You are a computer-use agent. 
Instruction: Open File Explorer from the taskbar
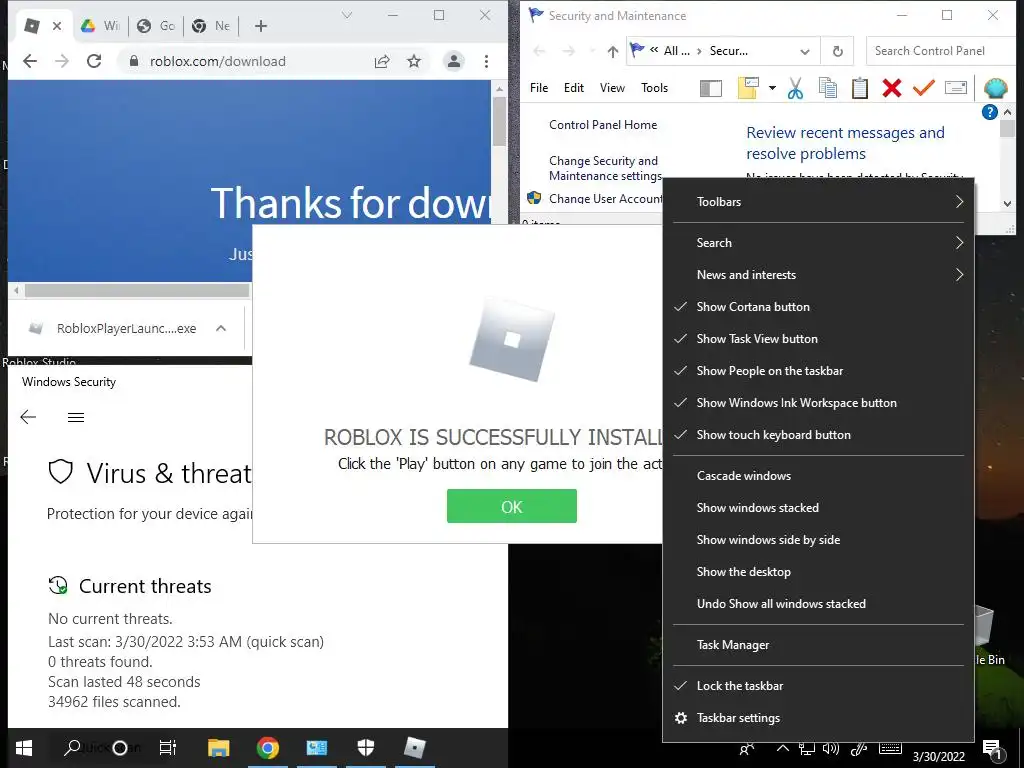[218, 748]
